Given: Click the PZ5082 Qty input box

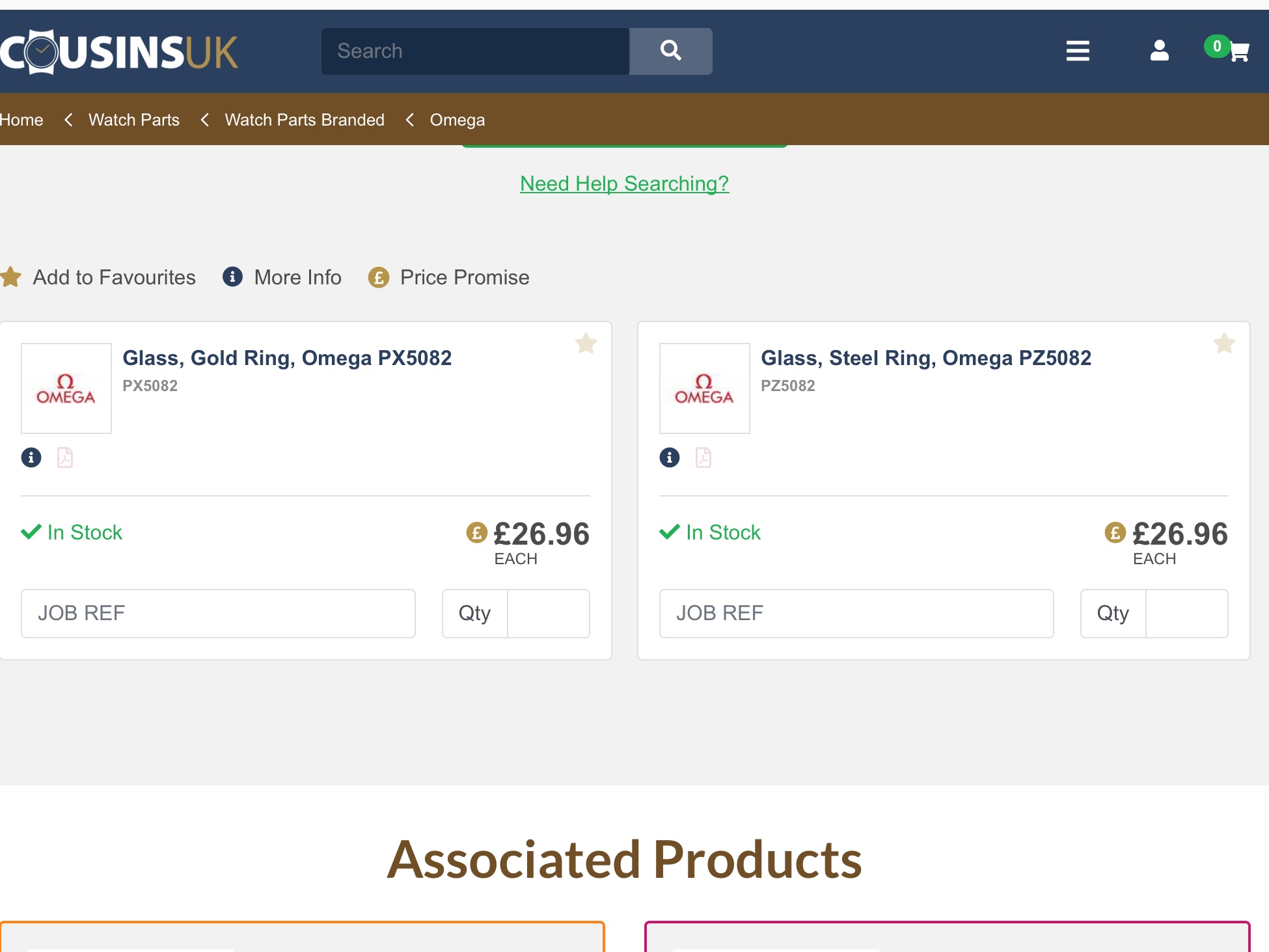Looking at the screenshot, I should coord(1186,613).
